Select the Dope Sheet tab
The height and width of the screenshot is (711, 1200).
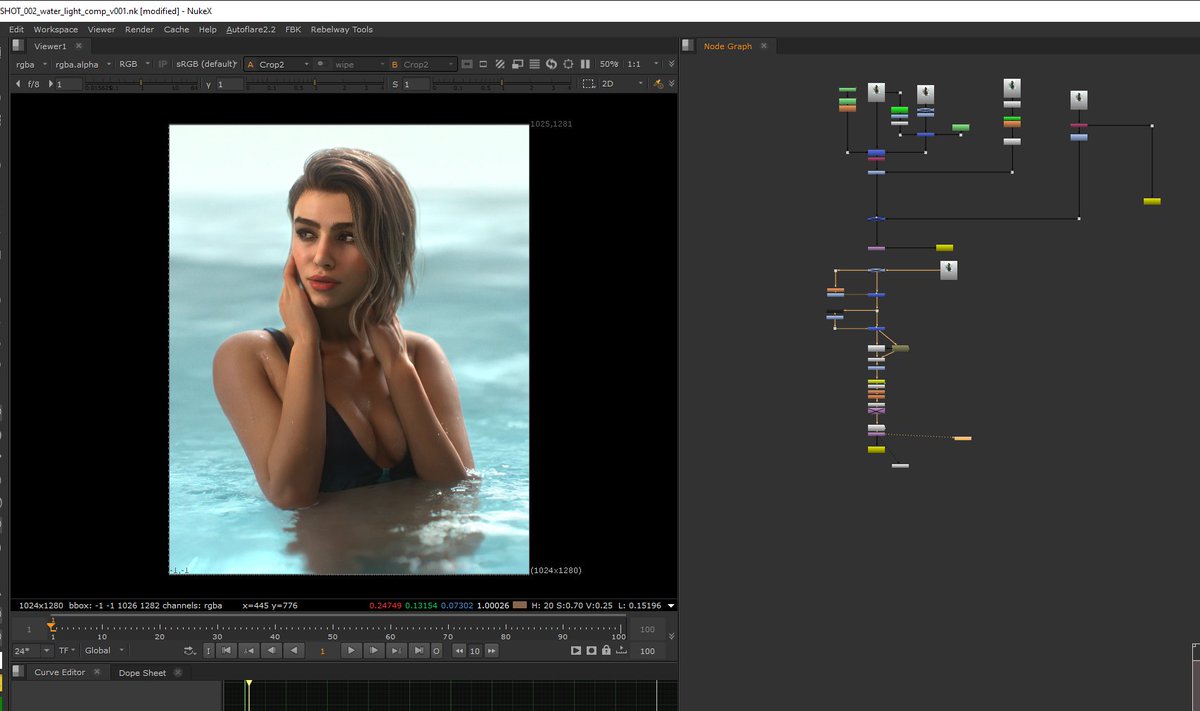[142, 673]
